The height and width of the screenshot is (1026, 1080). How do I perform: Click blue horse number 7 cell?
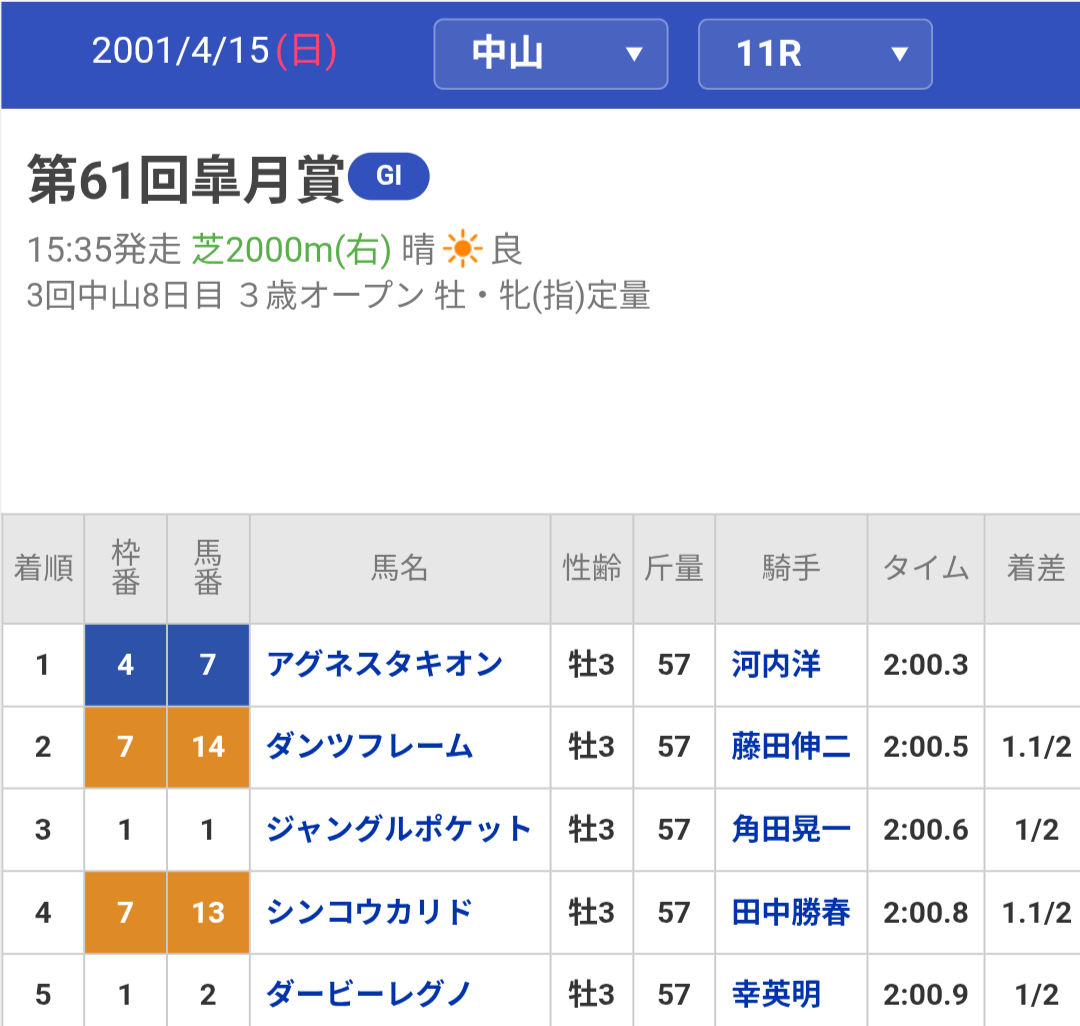[208, 665]
